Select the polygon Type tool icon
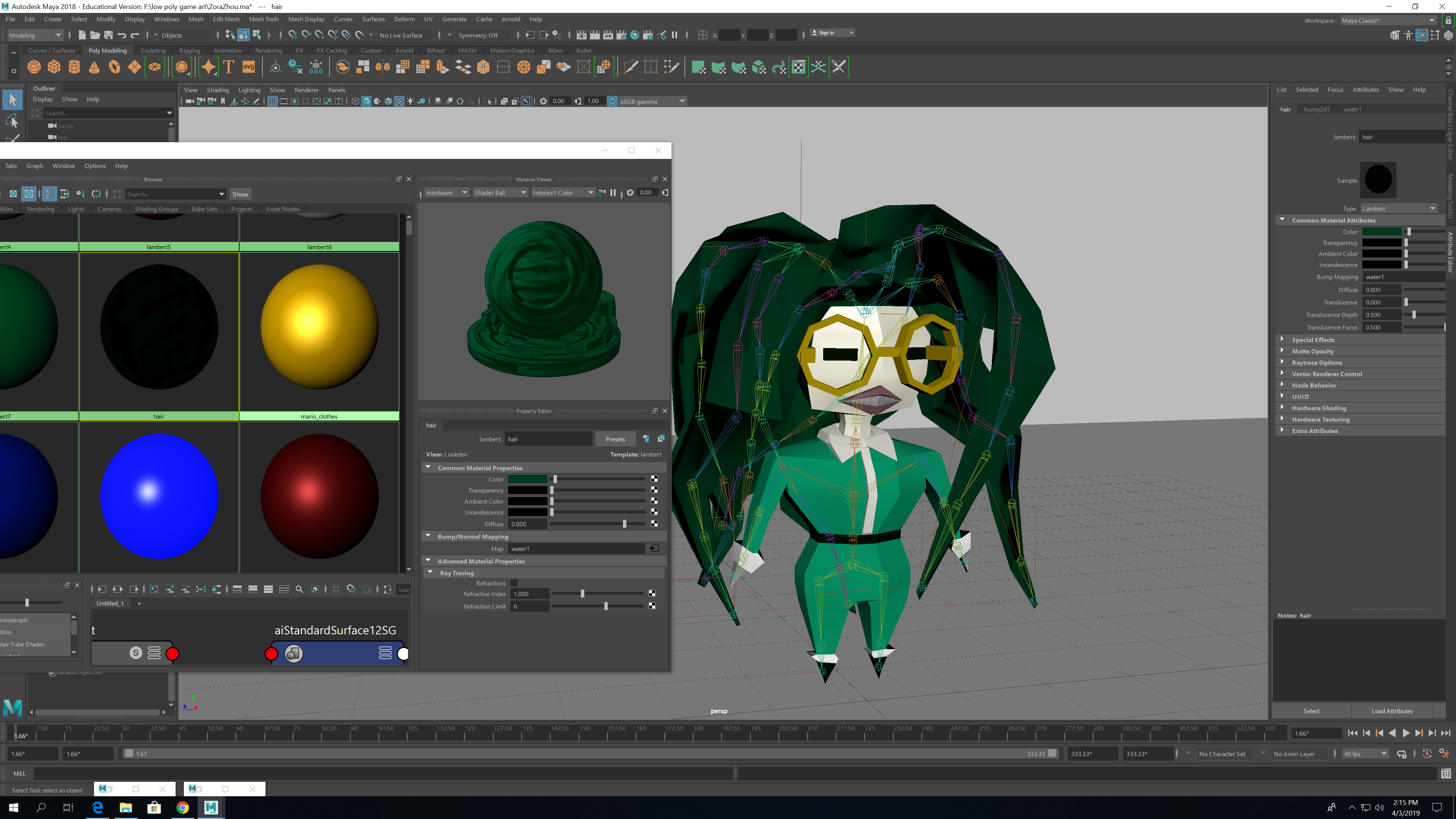This screenshot has height=819, width=1456. tap(228, 67)
